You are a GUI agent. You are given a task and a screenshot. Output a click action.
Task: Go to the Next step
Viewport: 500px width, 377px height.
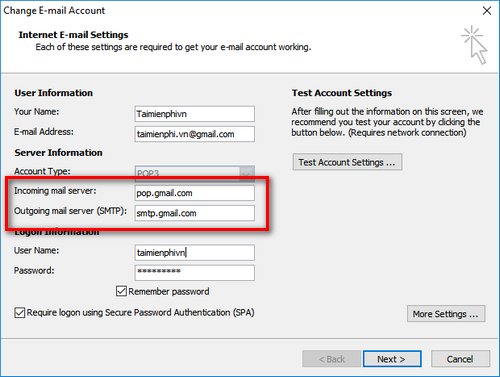point(392,359)
